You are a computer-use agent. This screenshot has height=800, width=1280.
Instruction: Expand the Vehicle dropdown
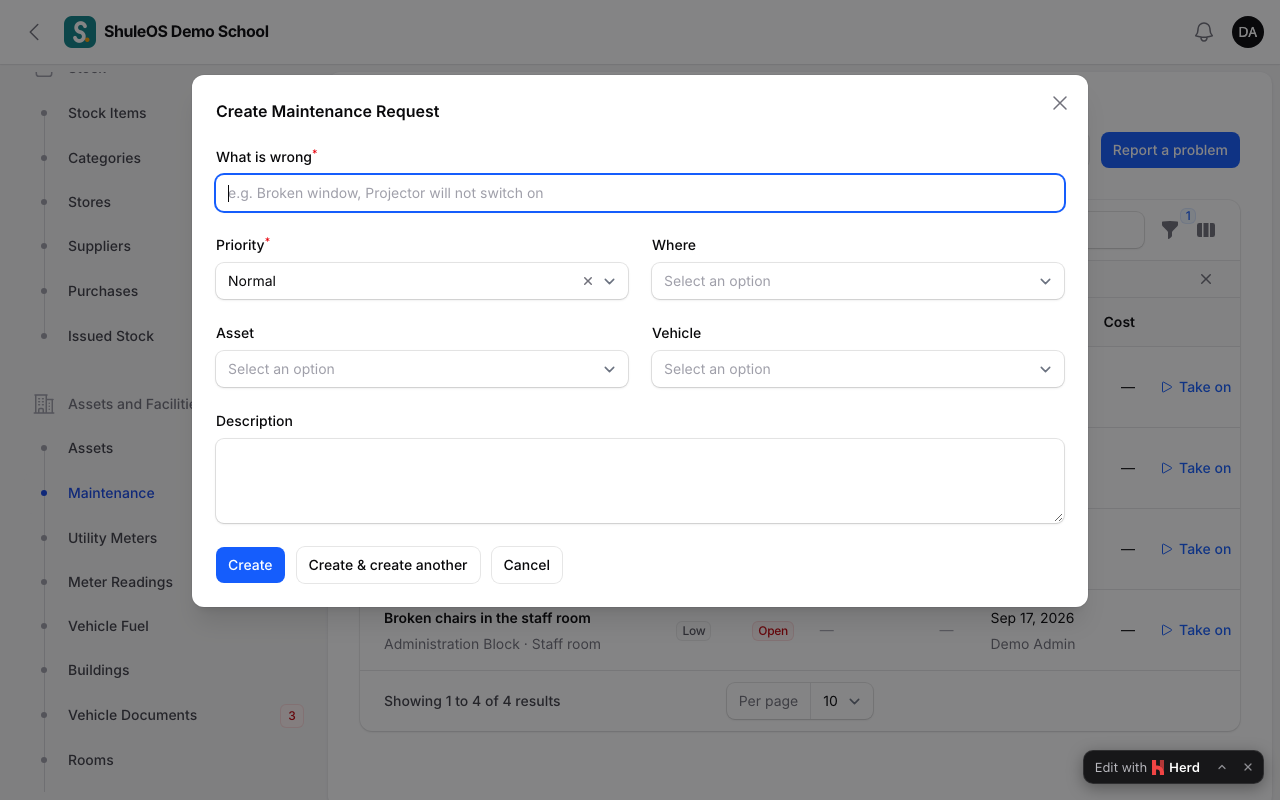click(858, 369)
